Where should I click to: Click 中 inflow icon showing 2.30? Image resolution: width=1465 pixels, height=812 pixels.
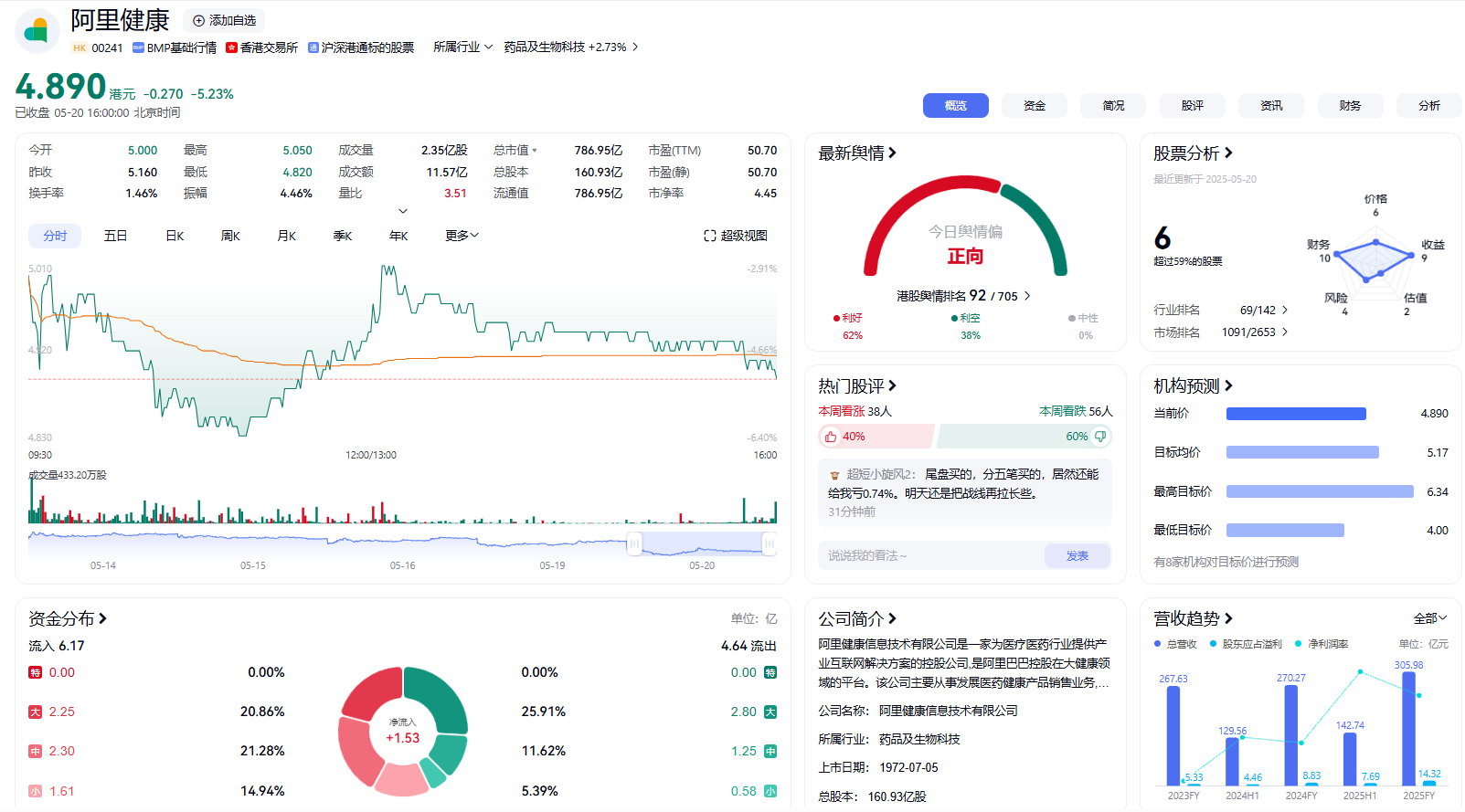36,752
